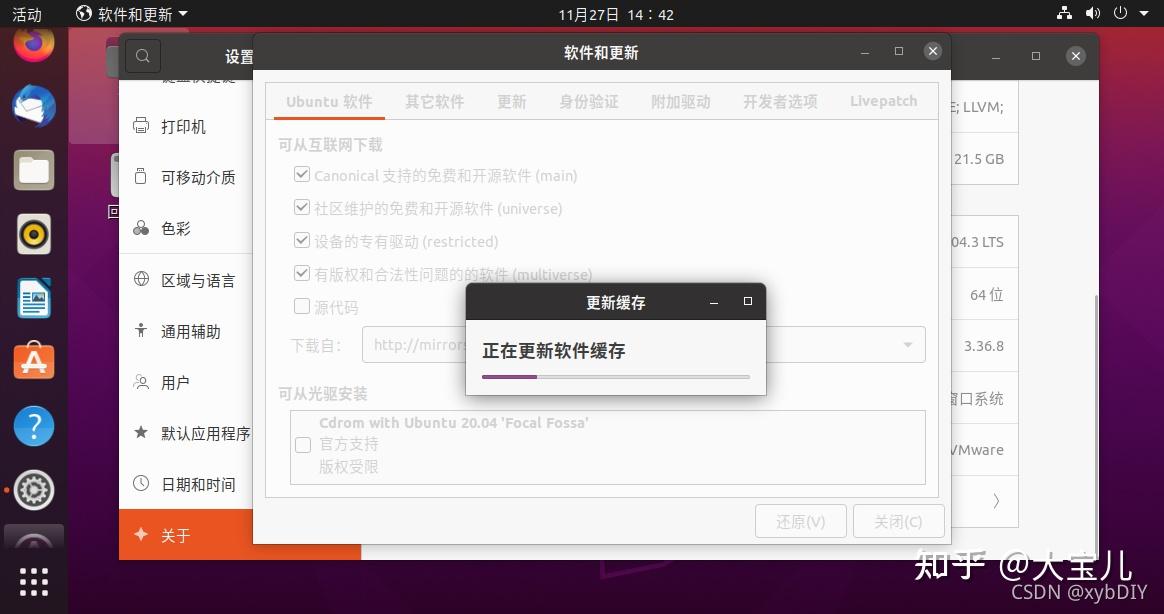Viewport: 1164px width, 614px height.
Task: Open volume icon in top bar
Action: [1093, 13]
